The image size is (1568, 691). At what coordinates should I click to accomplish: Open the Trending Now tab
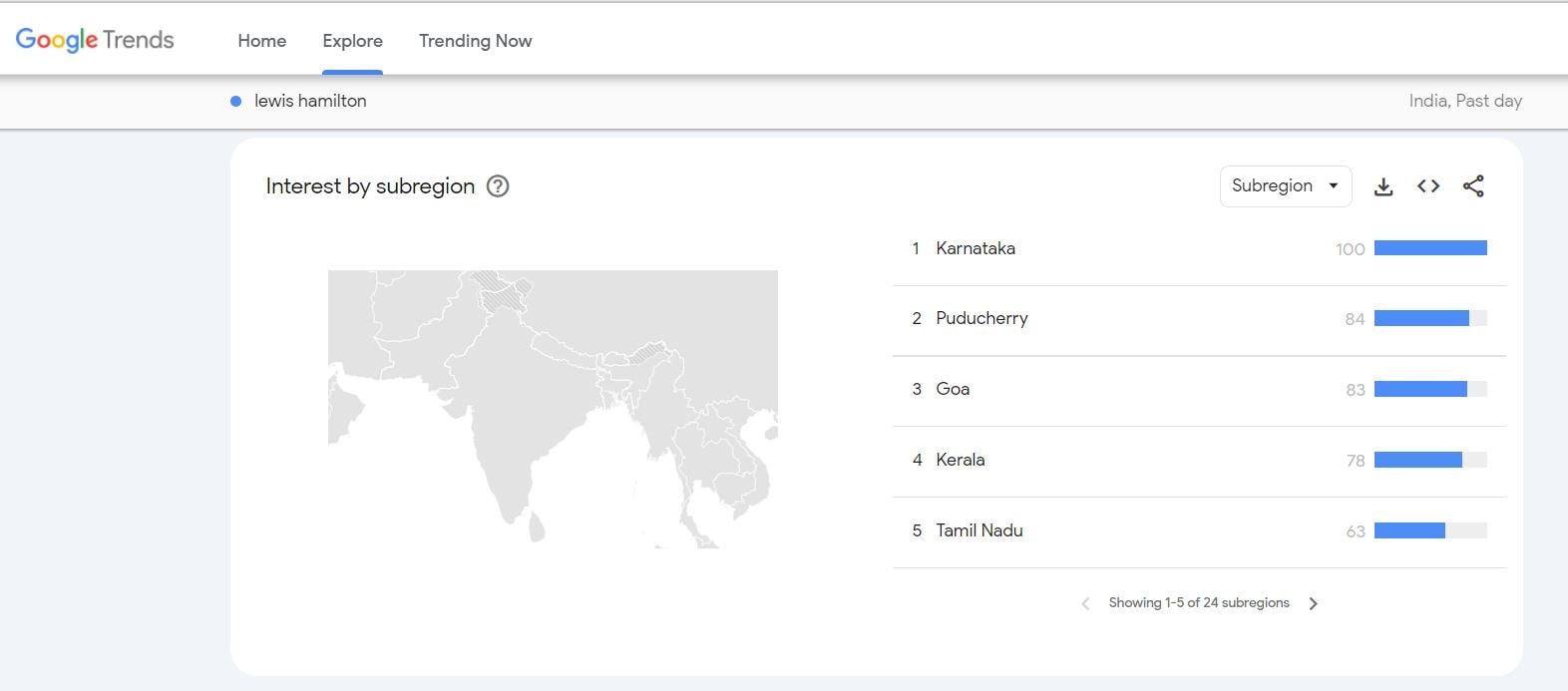pyautogui.click(x=475, y=41)
